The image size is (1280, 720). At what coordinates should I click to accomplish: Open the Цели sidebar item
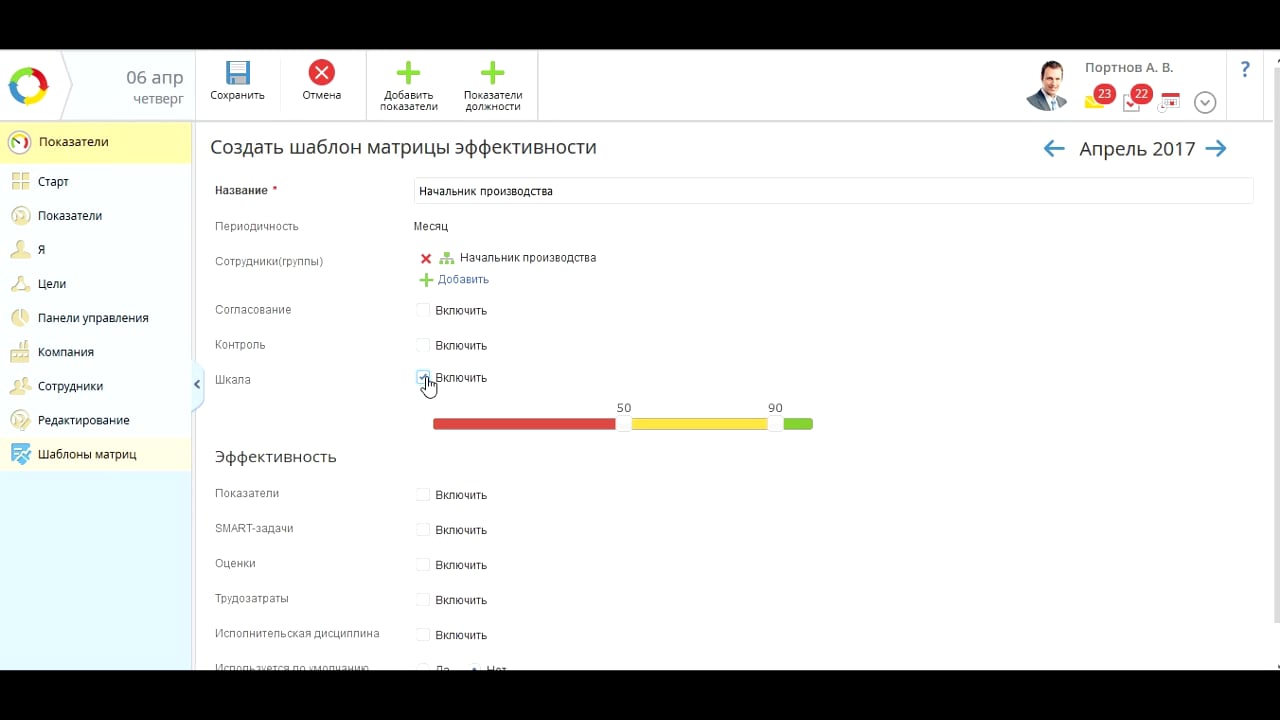96,284
